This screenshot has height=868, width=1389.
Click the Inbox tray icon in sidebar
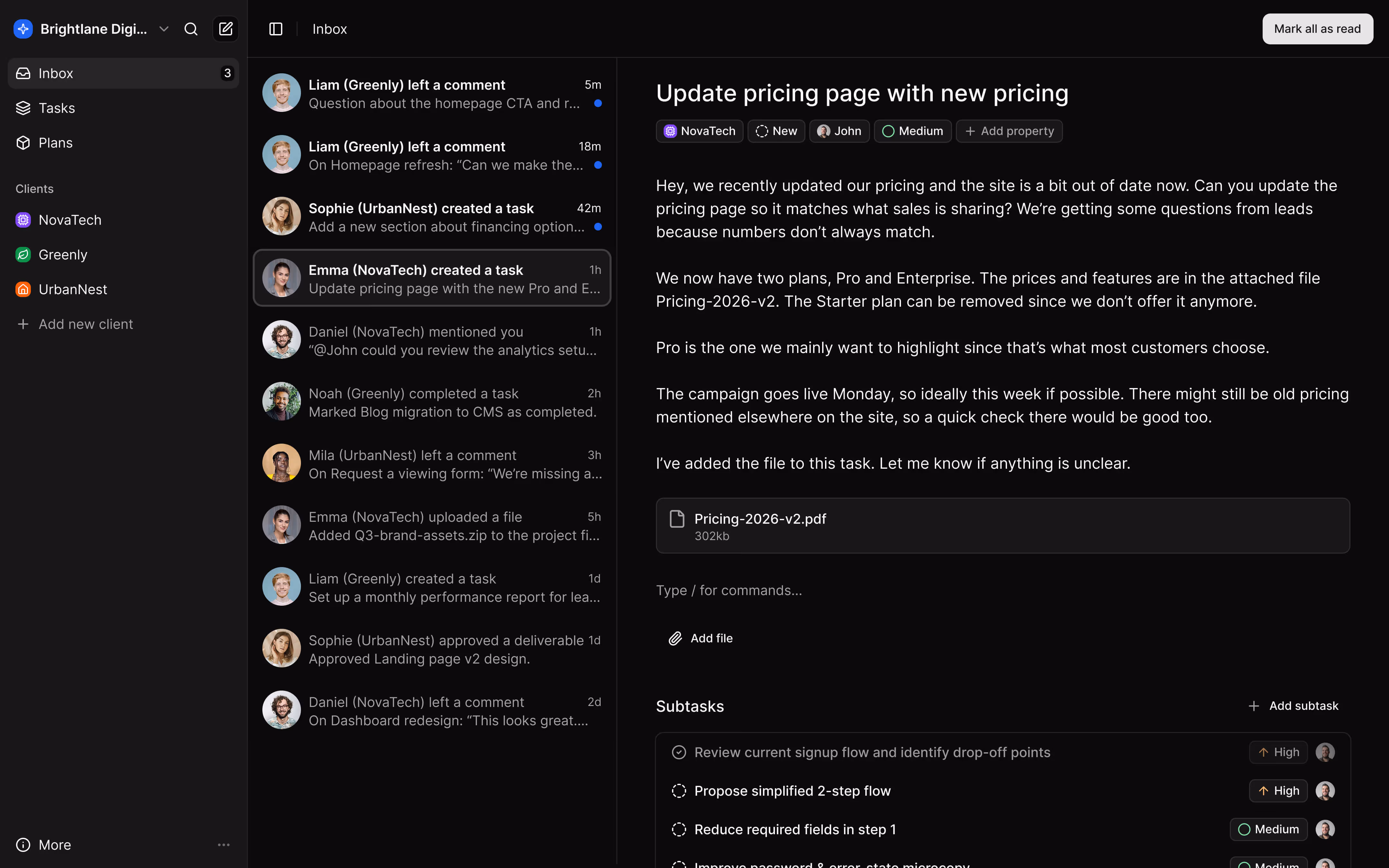coord(23,73)
